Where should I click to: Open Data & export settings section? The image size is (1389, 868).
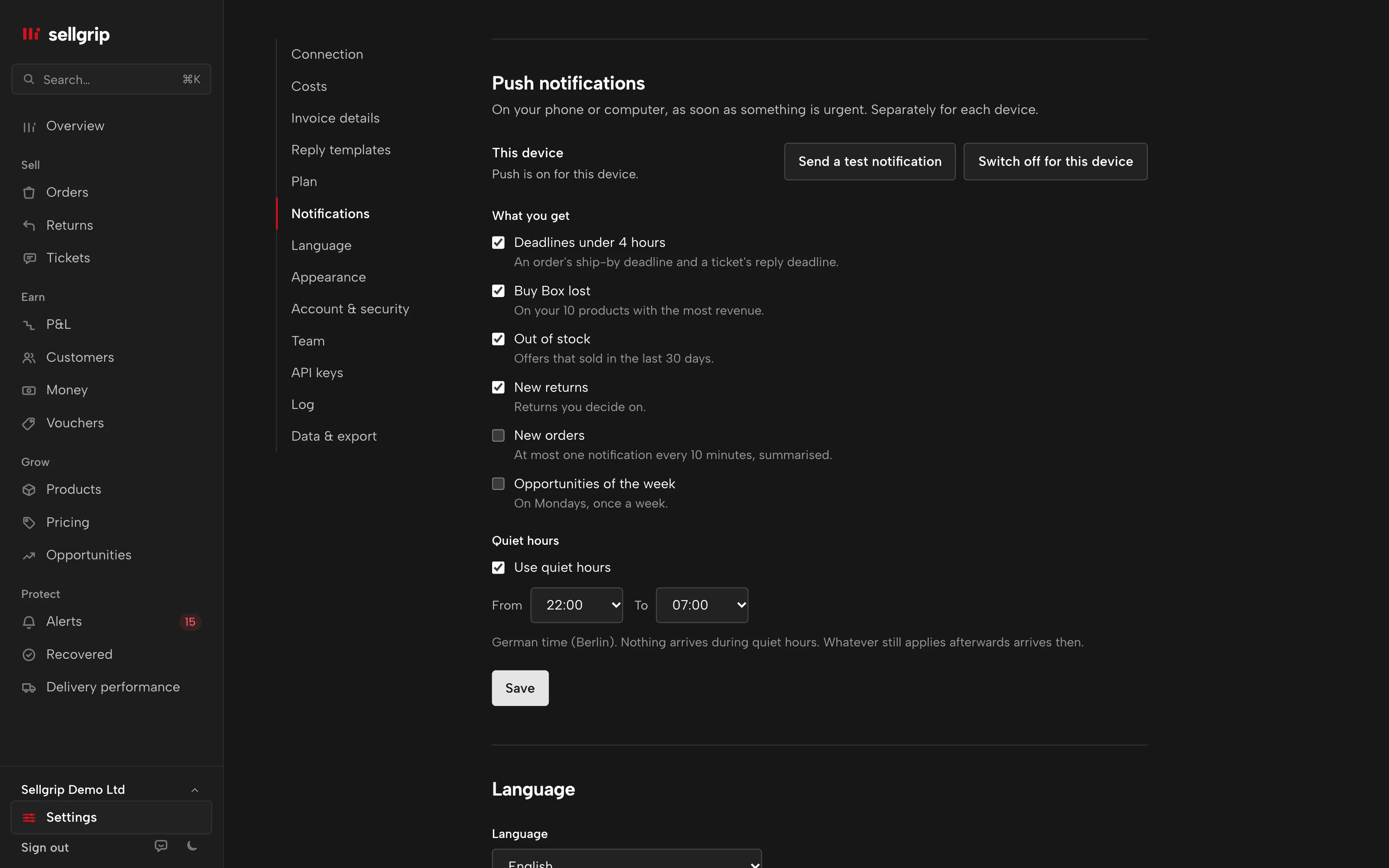(x=334, y=436)
